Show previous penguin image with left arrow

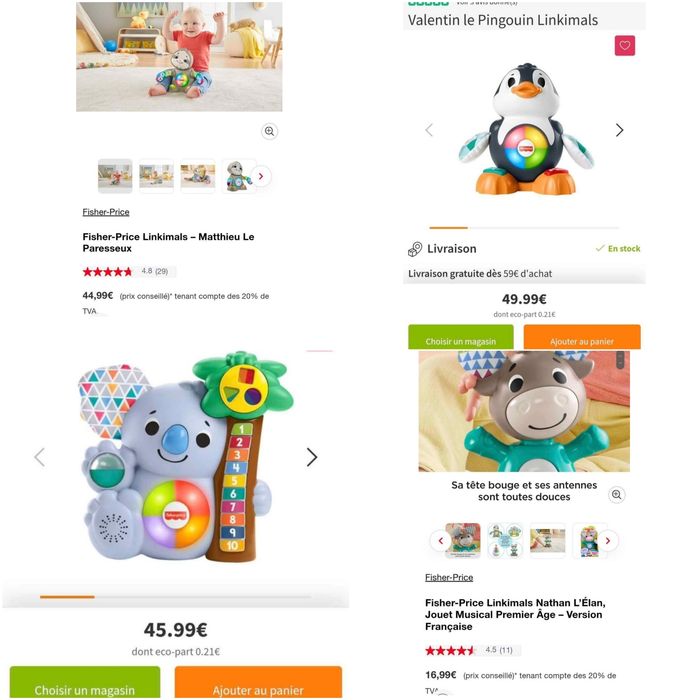click(429, 130)
